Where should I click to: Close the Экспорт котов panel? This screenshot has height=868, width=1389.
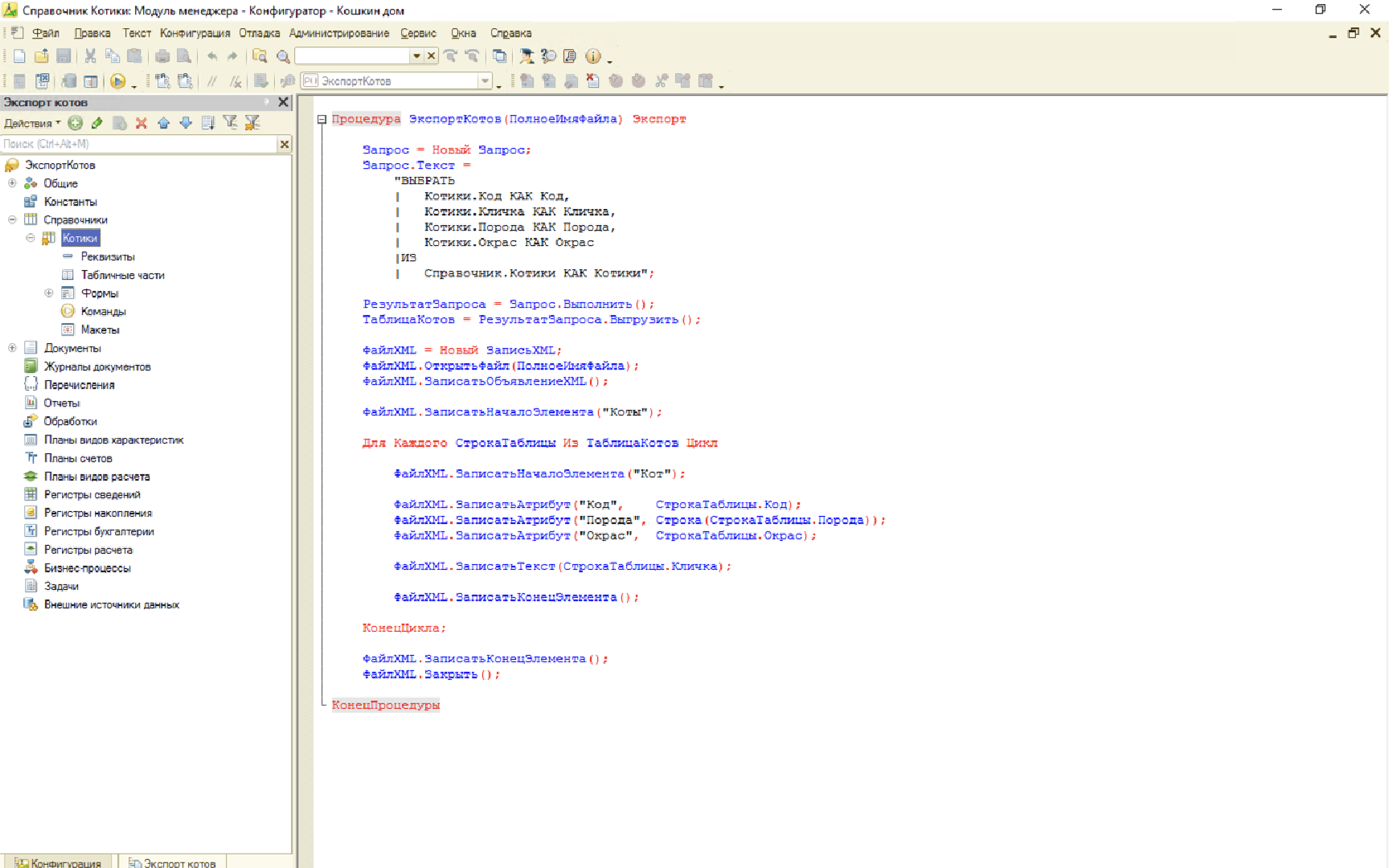[283, 102]
